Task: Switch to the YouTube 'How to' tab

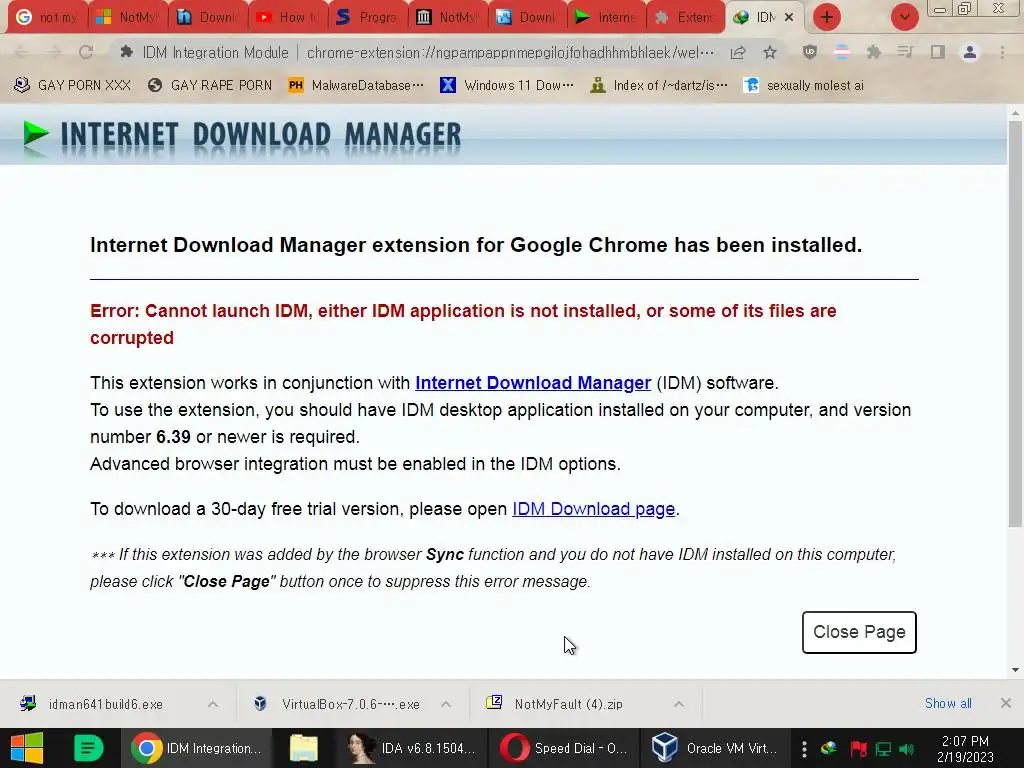Action: [287, 17]
